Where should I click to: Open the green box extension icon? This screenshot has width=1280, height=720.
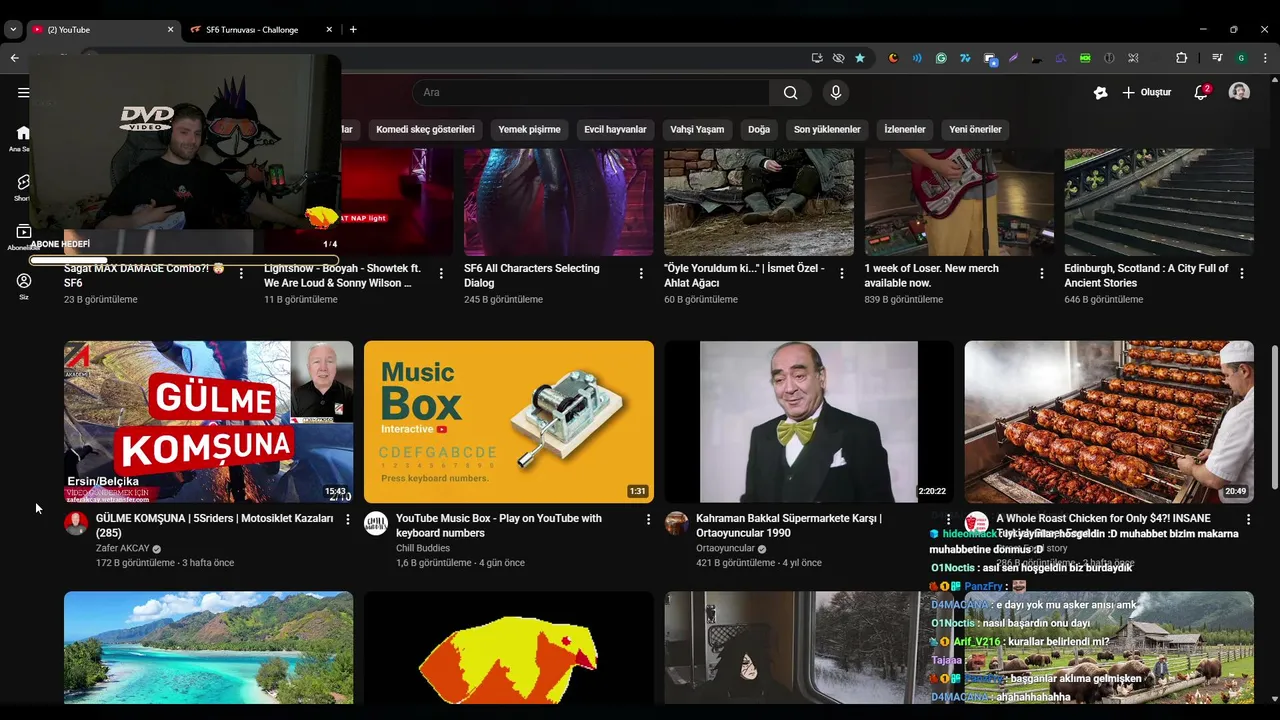pos(1085,58)
